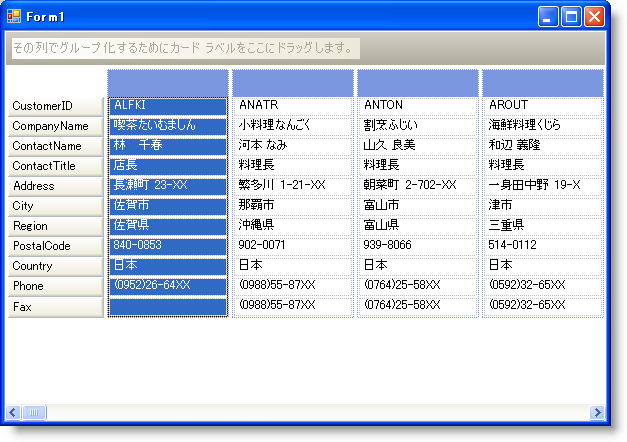Click company name 喫茶たいむましん
This screenshot has width=627, height=442.
tap(168, 126)
